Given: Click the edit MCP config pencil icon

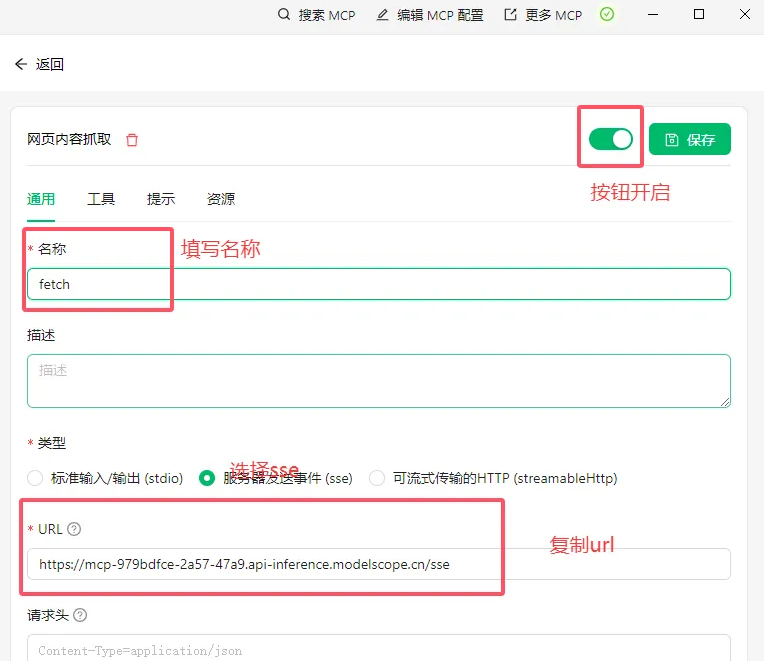Looking at the screenshot, I should [382, 15].
